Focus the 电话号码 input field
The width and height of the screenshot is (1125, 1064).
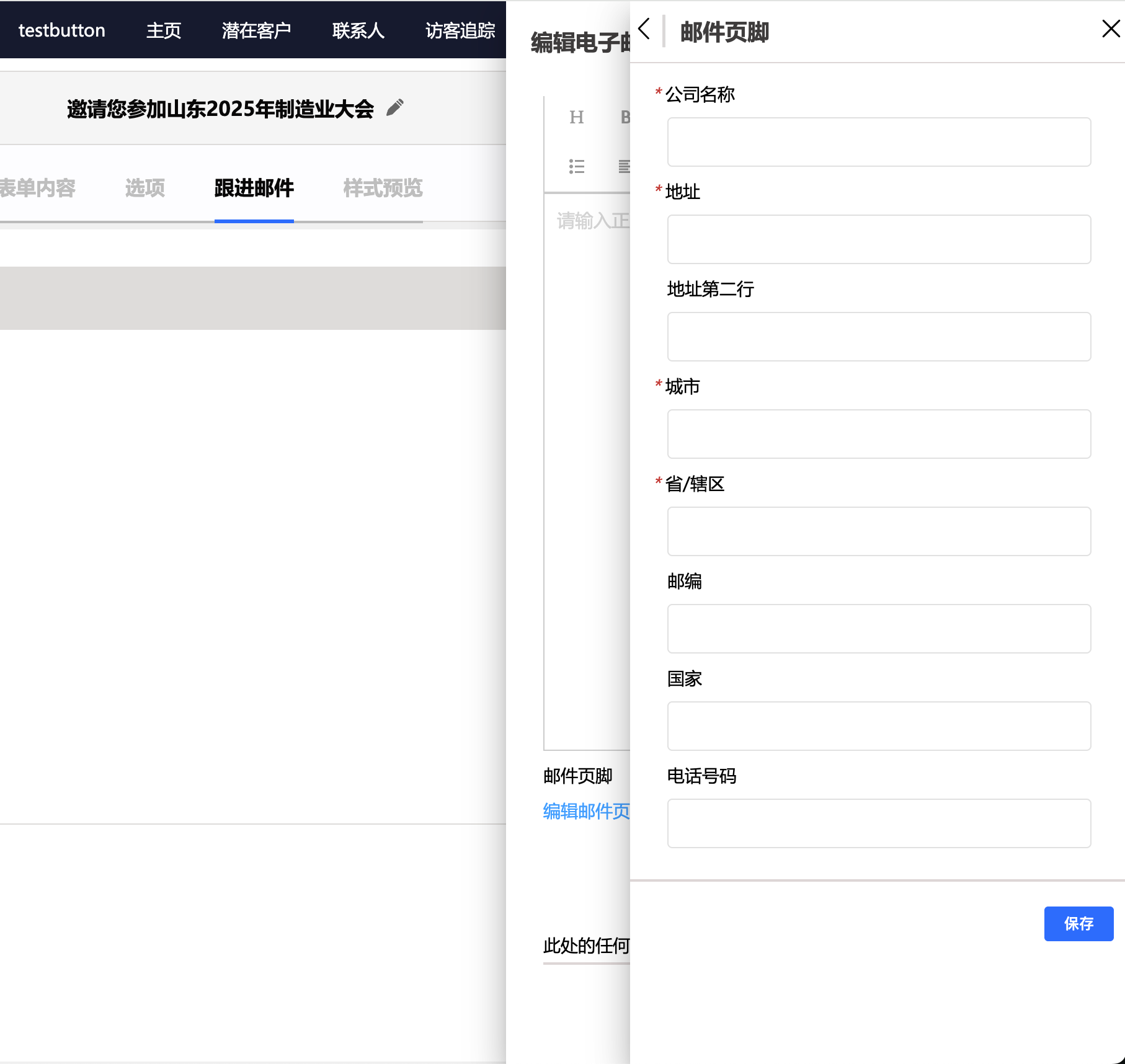pyautogui.click(x=878, y=823)
